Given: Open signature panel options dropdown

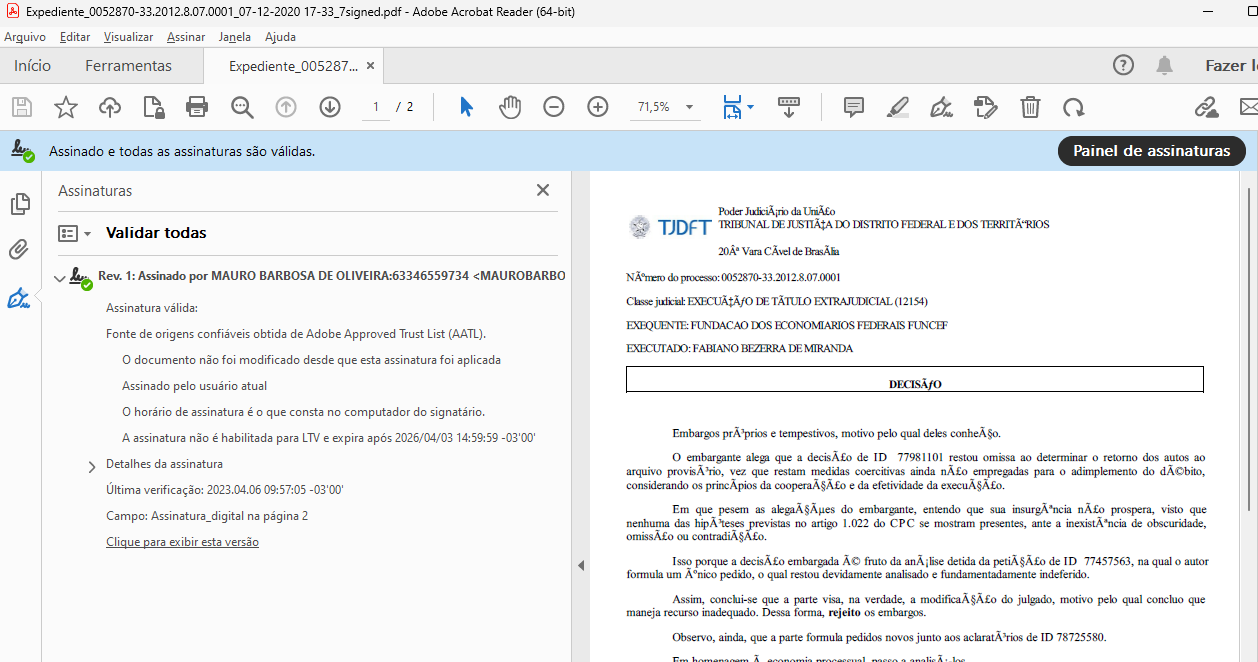Looking at the screenshot, I should [x=74, y=233].
